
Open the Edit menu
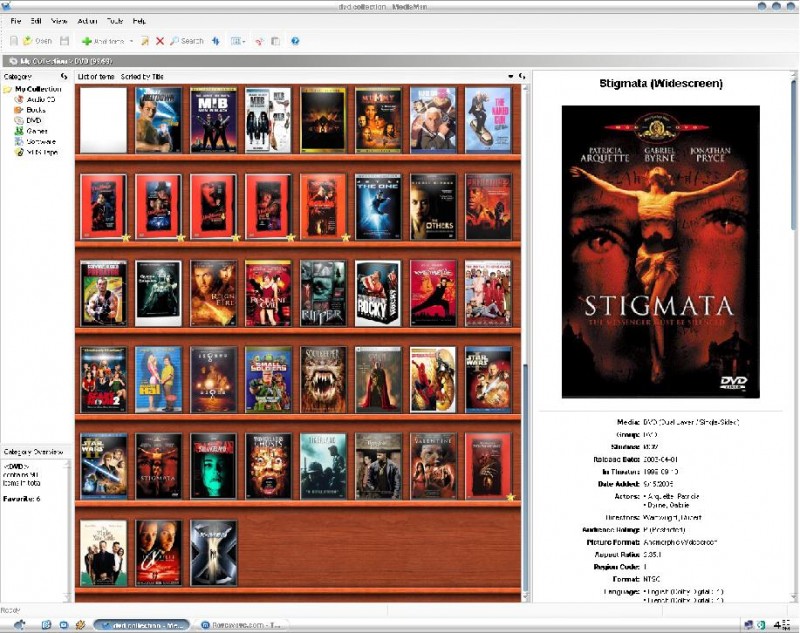point(36,21)
